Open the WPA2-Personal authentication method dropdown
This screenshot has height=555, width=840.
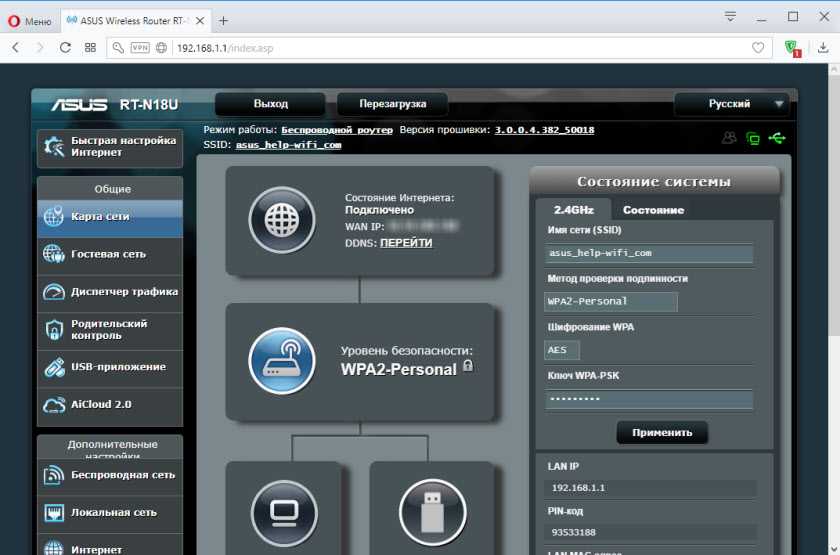[611, 301]
